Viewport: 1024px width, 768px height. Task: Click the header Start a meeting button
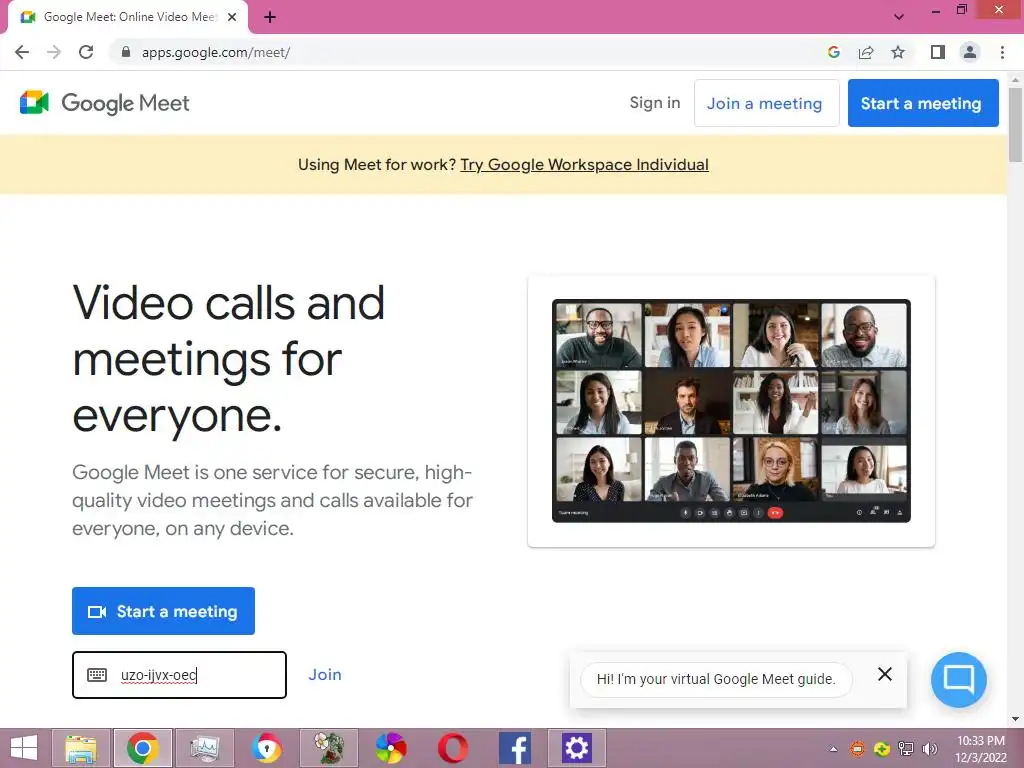tap(923, 103)
